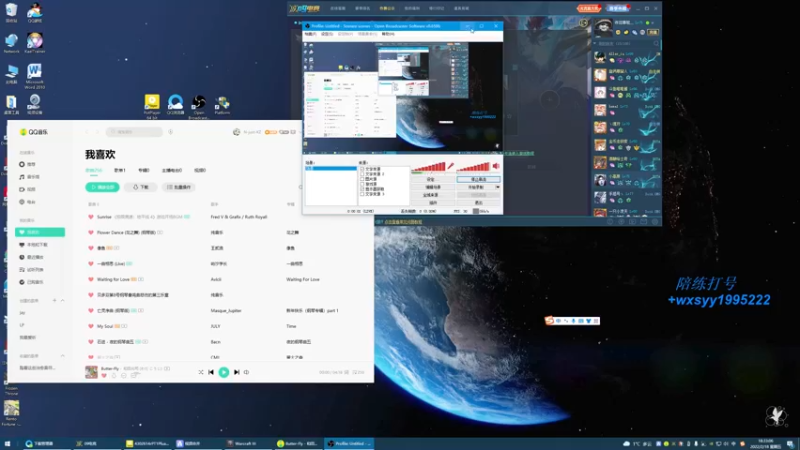Open the purchased music sidebar item

(40, 282)
